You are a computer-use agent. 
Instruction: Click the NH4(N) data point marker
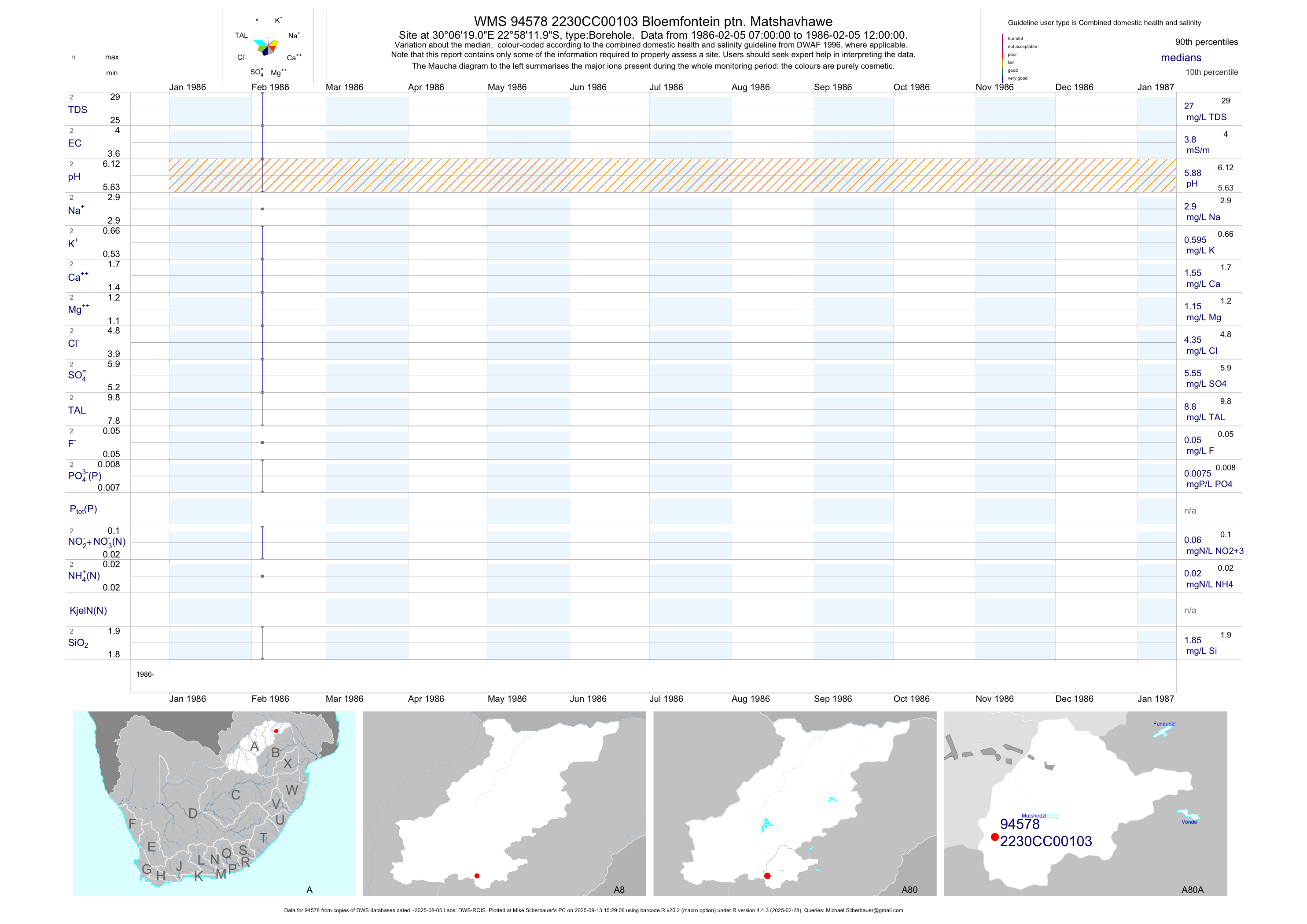(x=262, y=576)
